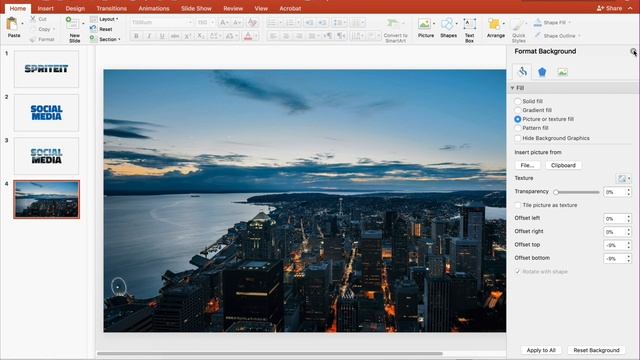
Task: Click the Transparency percentage field
Action: (614, 192)
